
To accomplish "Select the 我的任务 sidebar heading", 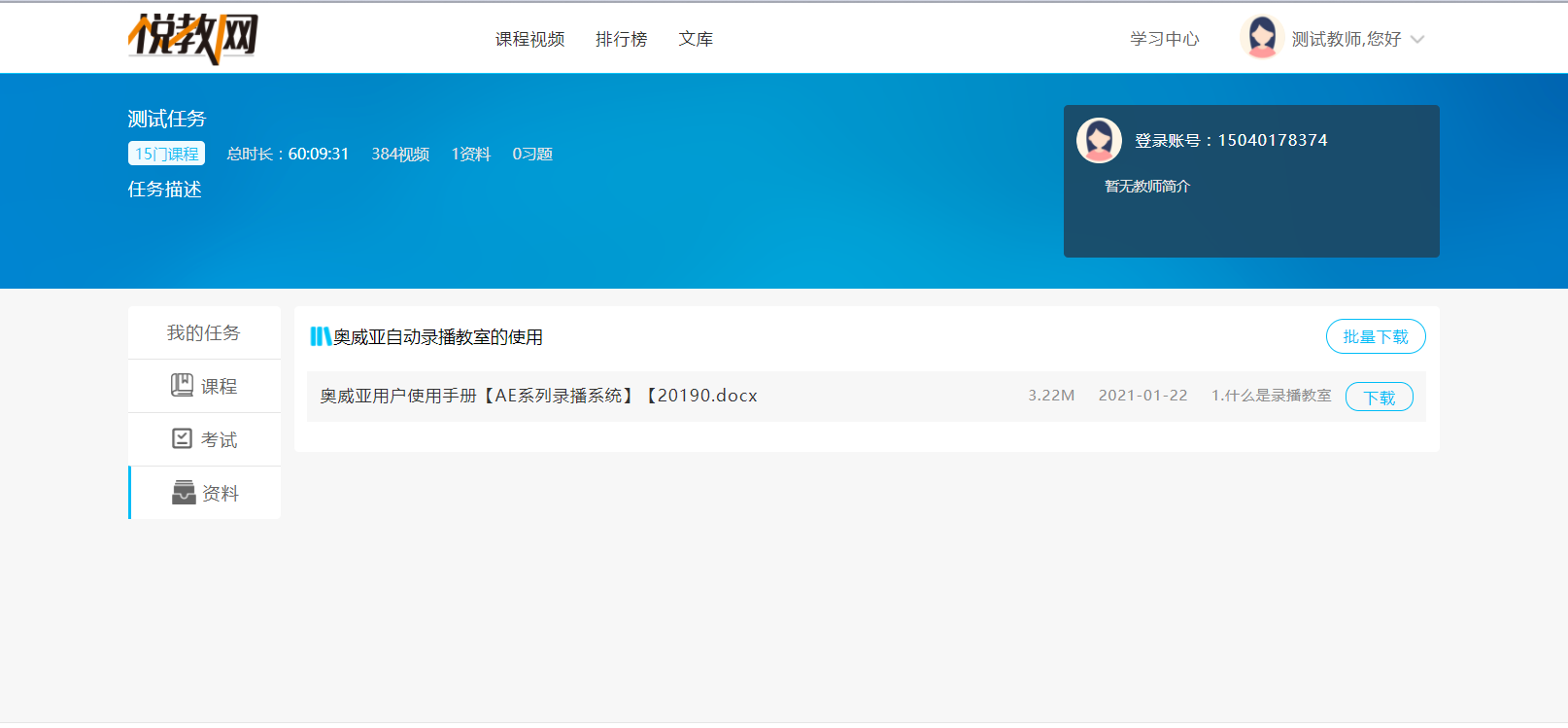I will tap(204, 332).
